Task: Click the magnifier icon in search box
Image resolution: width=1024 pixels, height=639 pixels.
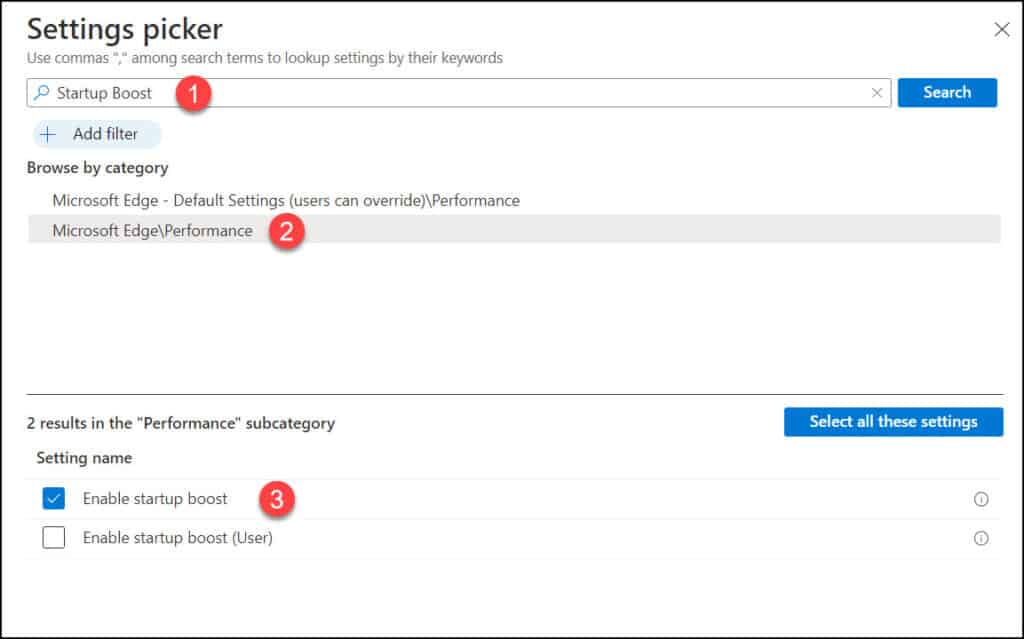Action: tap(42, 93)
